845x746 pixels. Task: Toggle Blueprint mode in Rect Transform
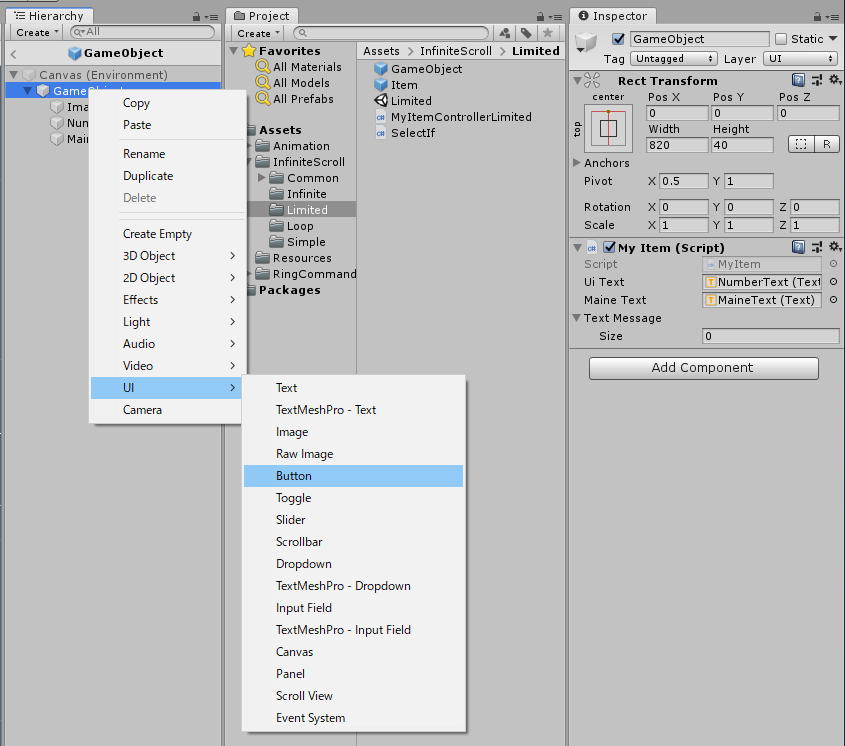point(801,144)
